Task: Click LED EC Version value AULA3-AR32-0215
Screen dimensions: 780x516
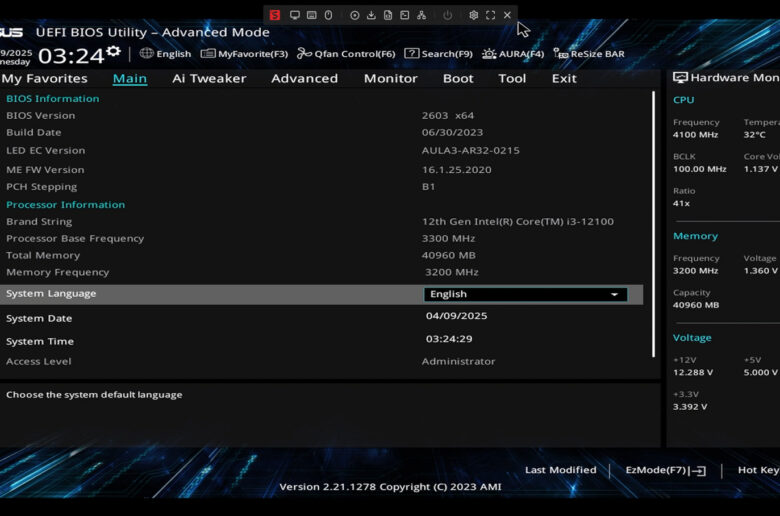Action: pos(471,150)
